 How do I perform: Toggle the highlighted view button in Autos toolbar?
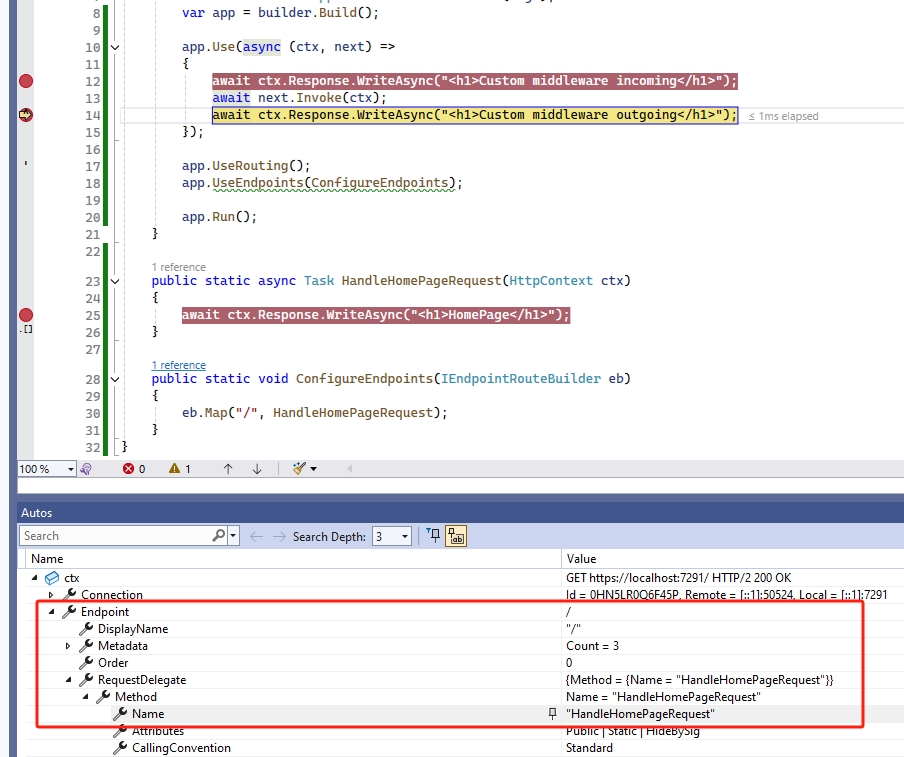click(x=456, y=536)
